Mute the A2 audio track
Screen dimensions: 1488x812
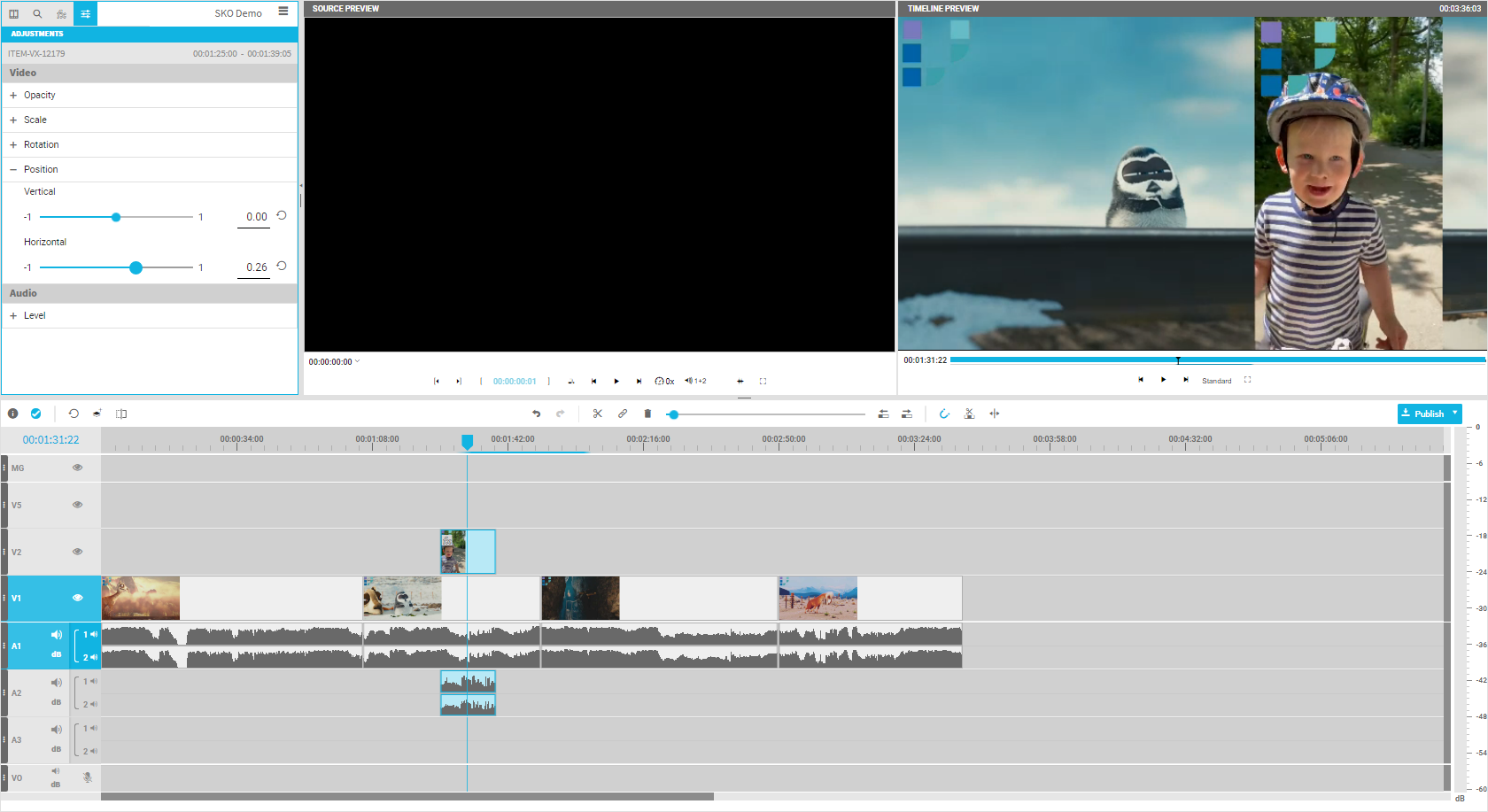(57, 683)
